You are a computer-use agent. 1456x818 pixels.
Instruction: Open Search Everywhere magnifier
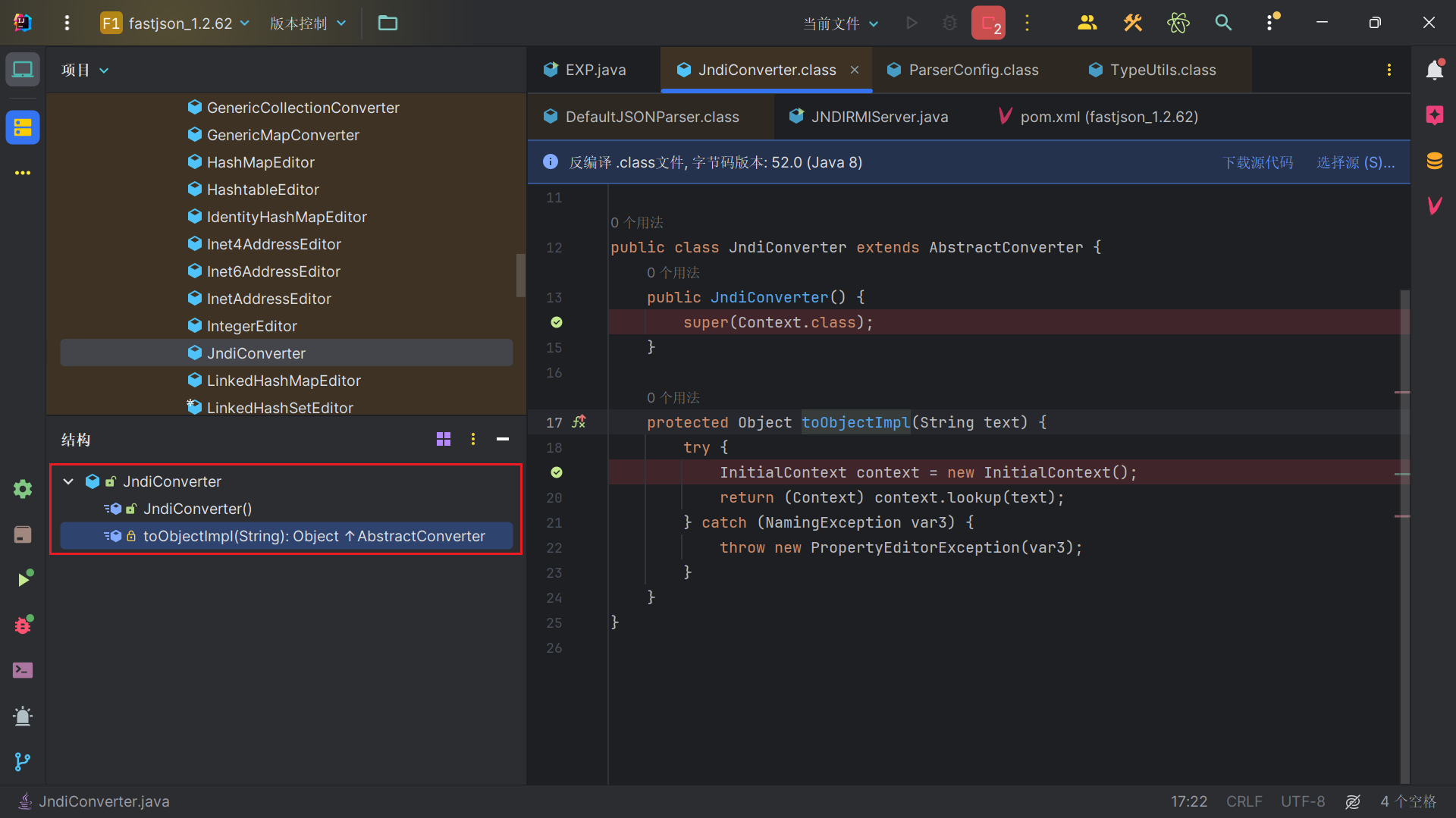click(1223, 23)
